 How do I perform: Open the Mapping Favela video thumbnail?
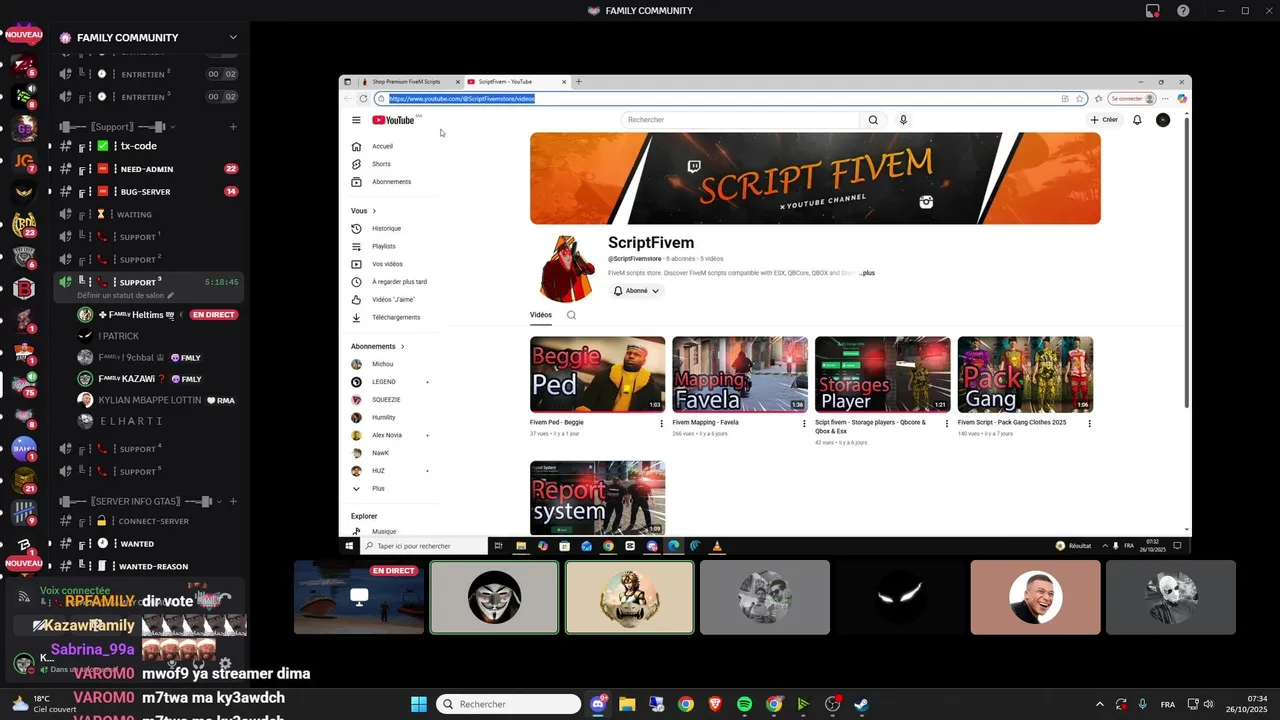pos(740,374)
